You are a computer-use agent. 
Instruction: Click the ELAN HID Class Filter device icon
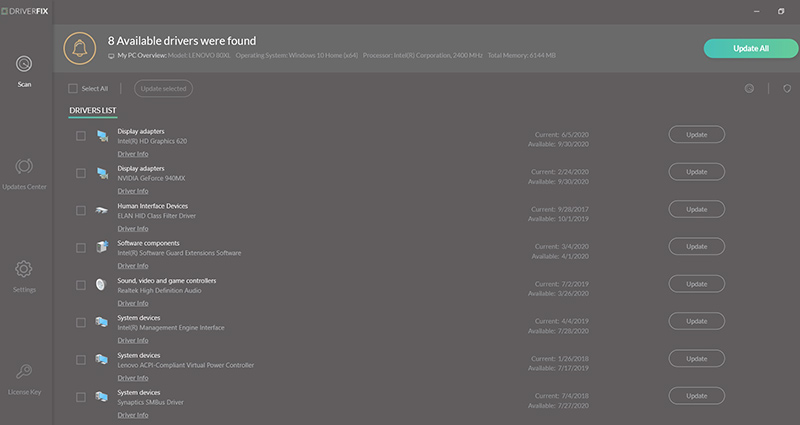click(x=102, y=210)
